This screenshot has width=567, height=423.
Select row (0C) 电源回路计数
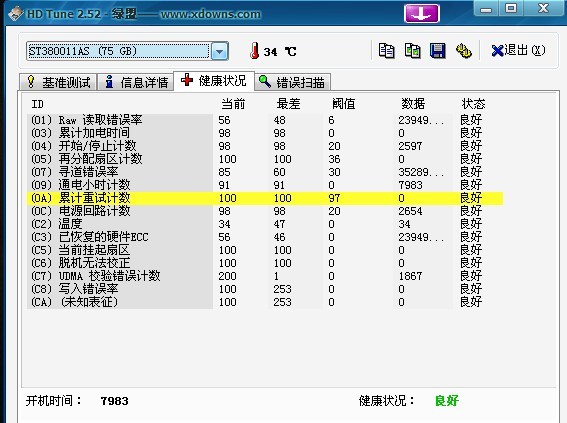point(265,211)
